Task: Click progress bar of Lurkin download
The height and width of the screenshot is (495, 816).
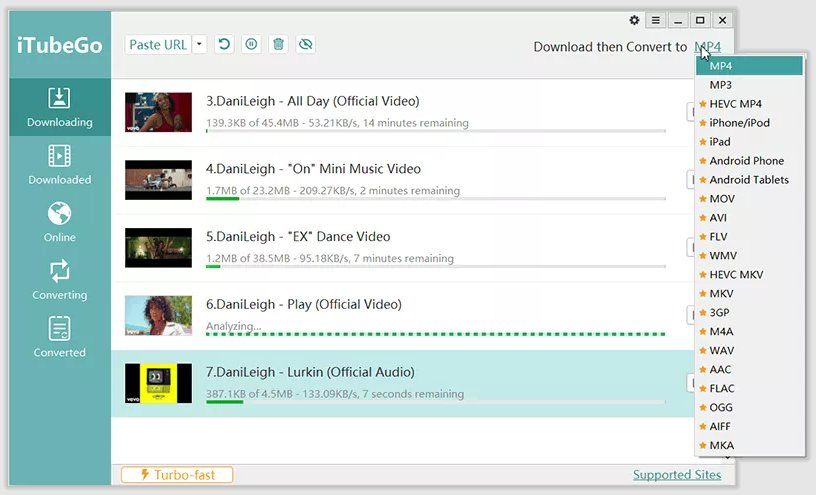Action: coord(435,402)
